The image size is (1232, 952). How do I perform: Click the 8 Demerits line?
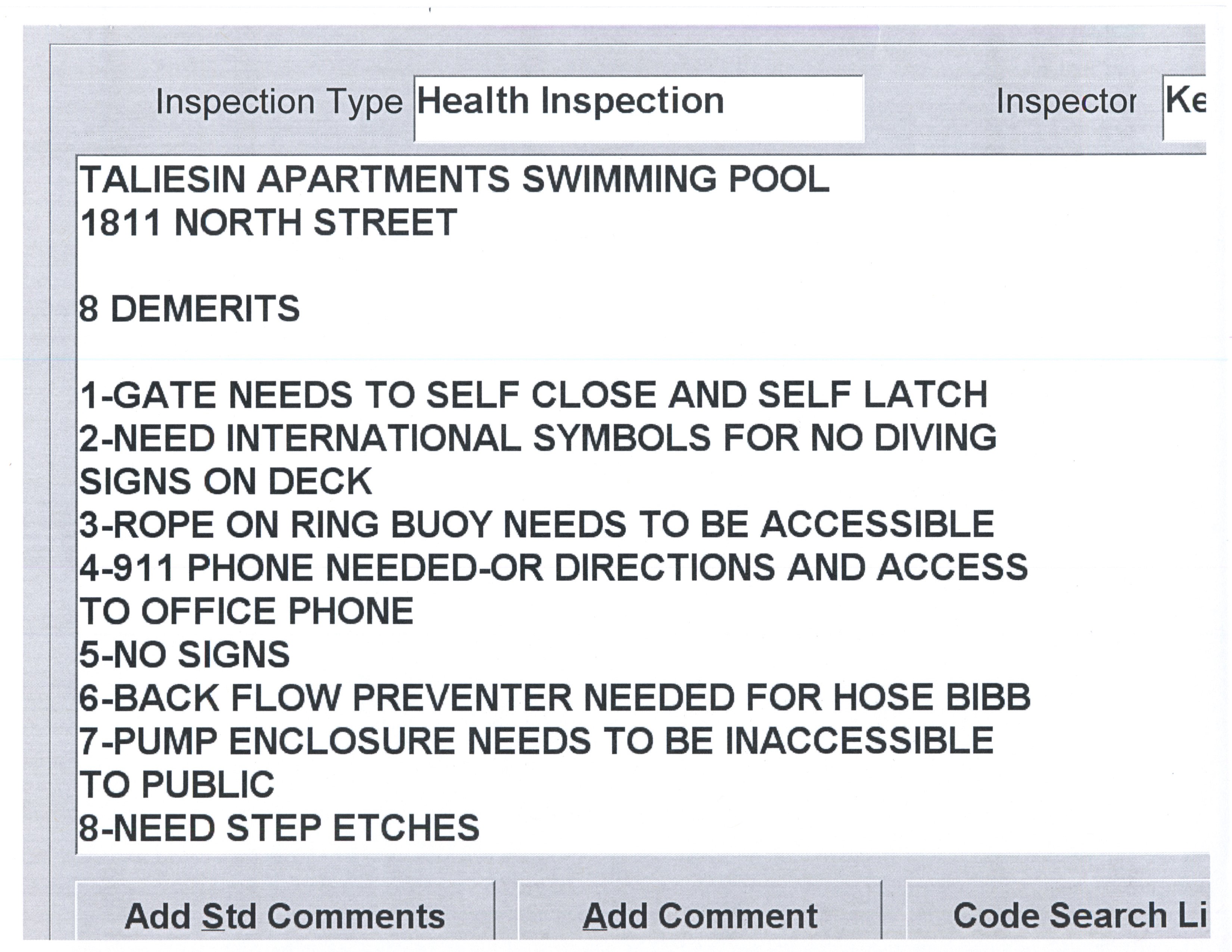190,309
